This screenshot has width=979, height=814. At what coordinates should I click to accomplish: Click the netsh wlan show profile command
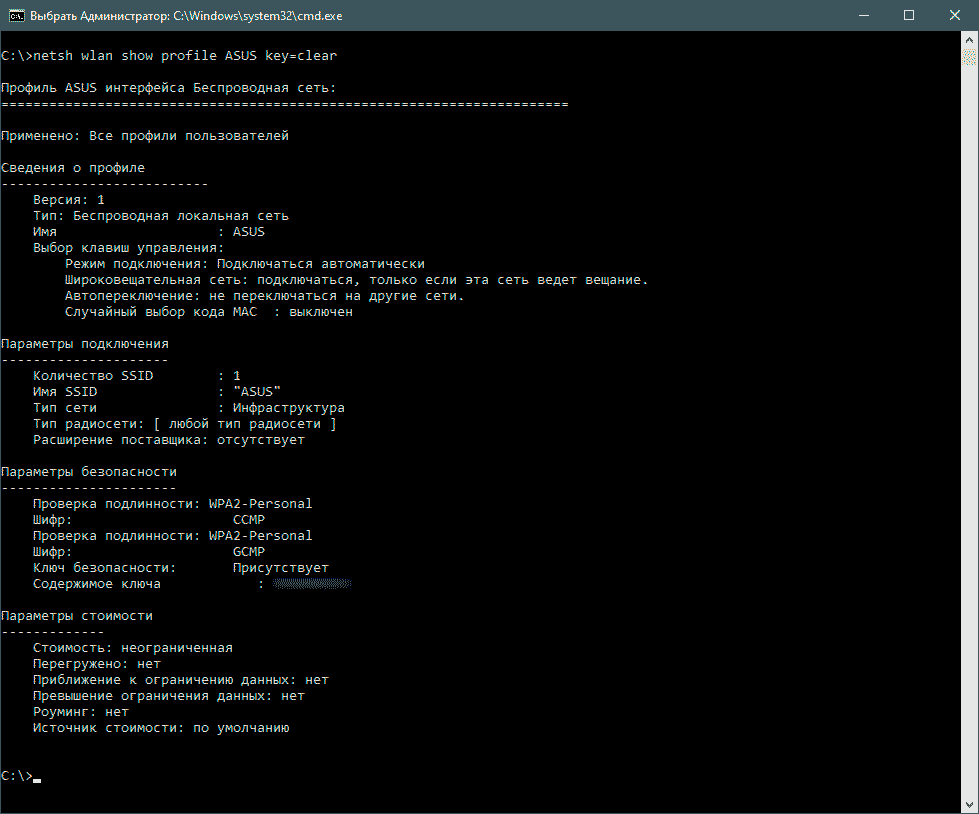[192, 56]
